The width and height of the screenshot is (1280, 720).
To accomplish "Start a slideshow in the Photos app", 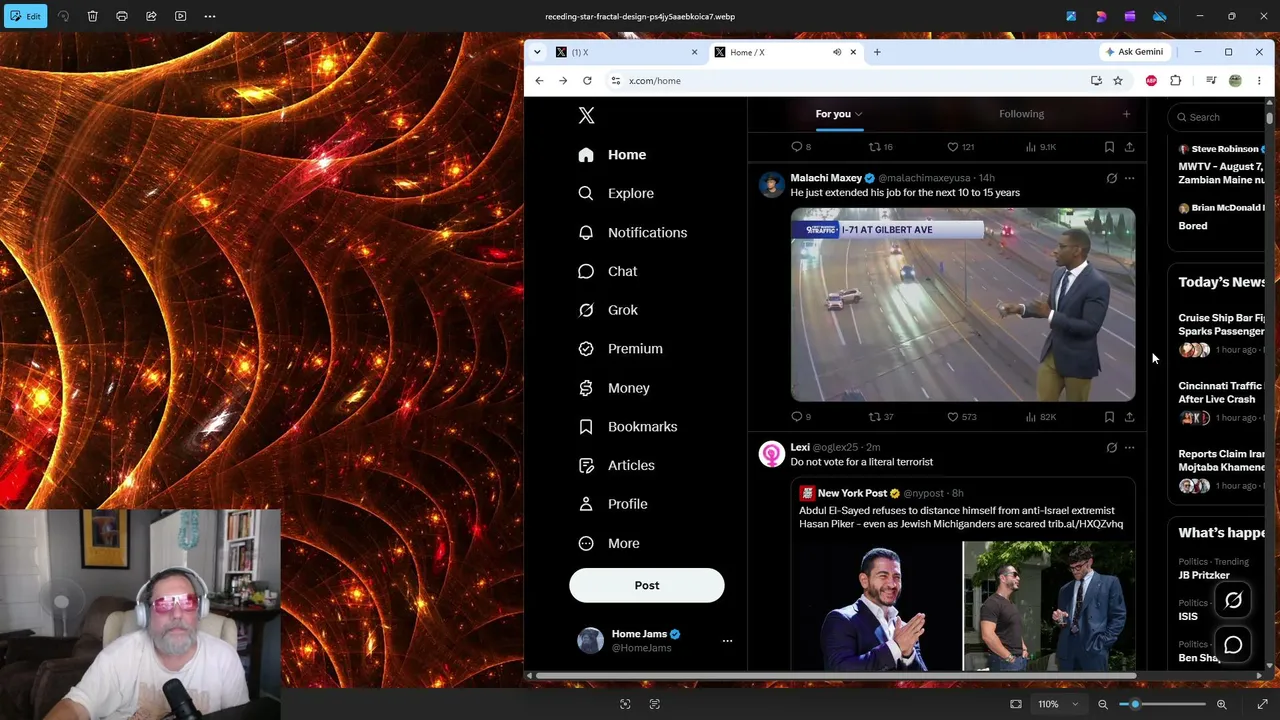I will (180, 16).
